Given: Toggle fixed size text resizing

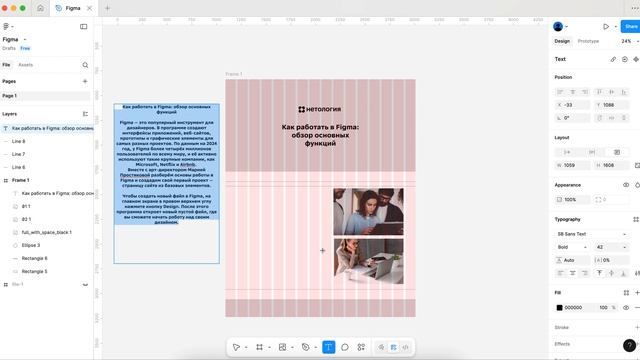Looking at the screenshot, I should pyautogui.click(x=617, y=152).
